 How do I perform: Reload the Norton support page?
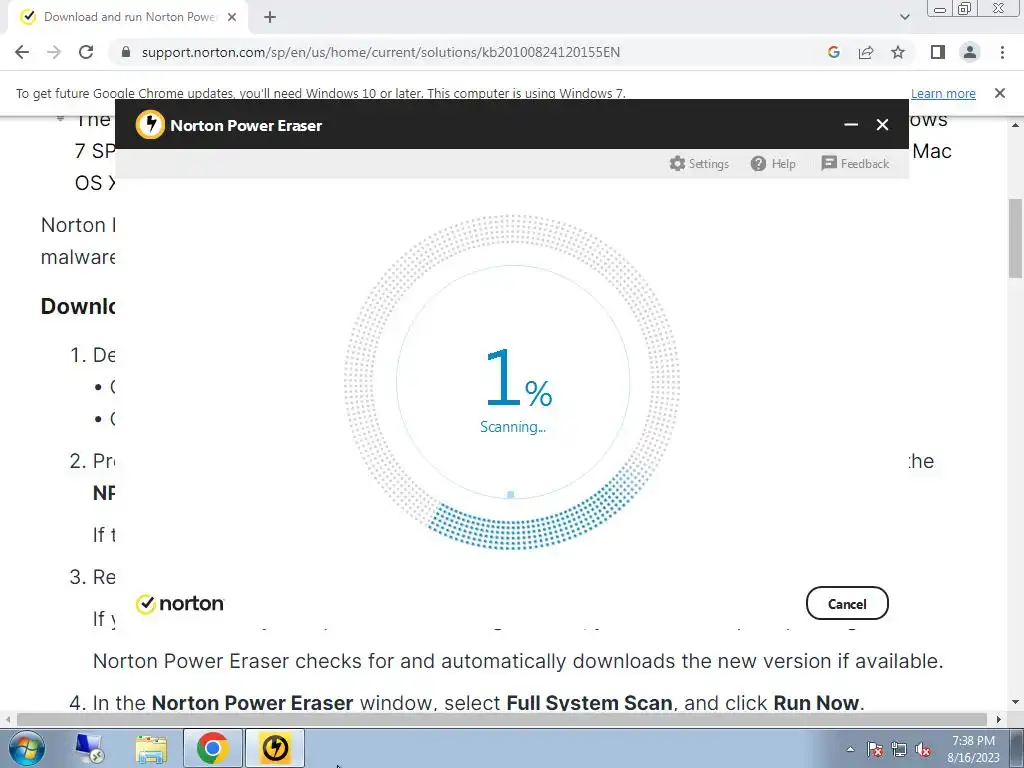coord(86,52)
